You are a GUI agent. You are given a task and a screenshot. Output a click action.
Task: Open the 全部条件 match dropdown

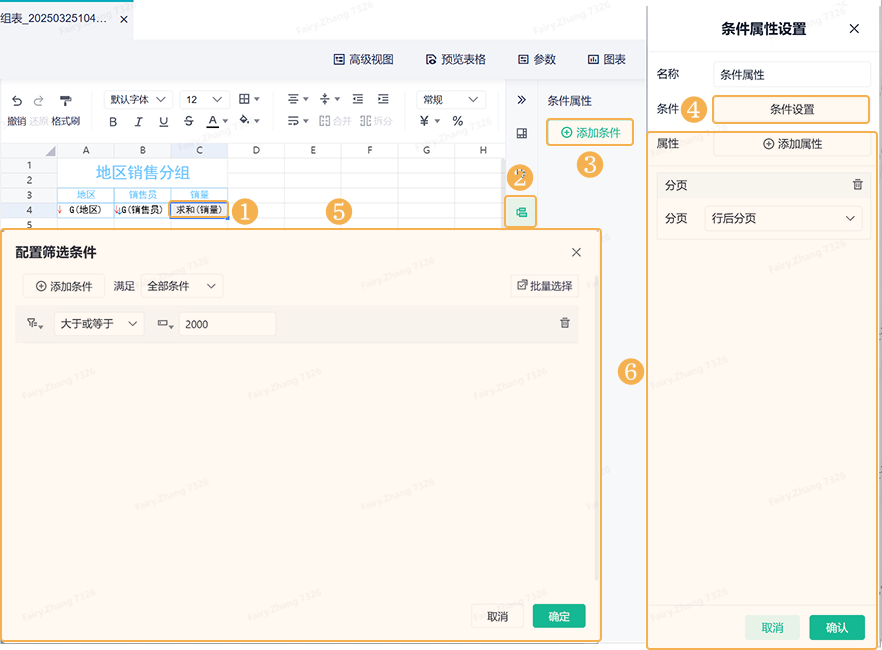182,286
